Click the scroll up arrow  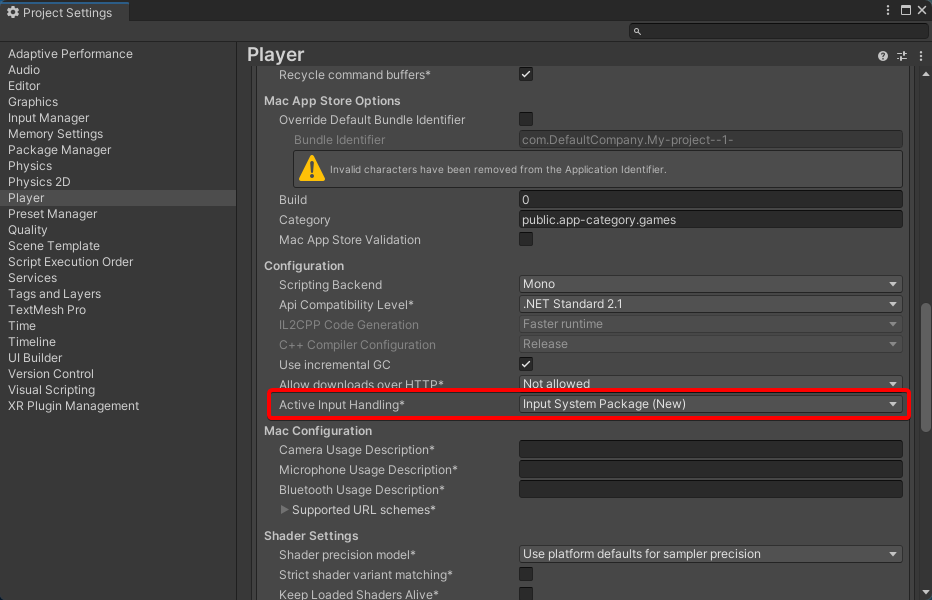click(925, 74)
